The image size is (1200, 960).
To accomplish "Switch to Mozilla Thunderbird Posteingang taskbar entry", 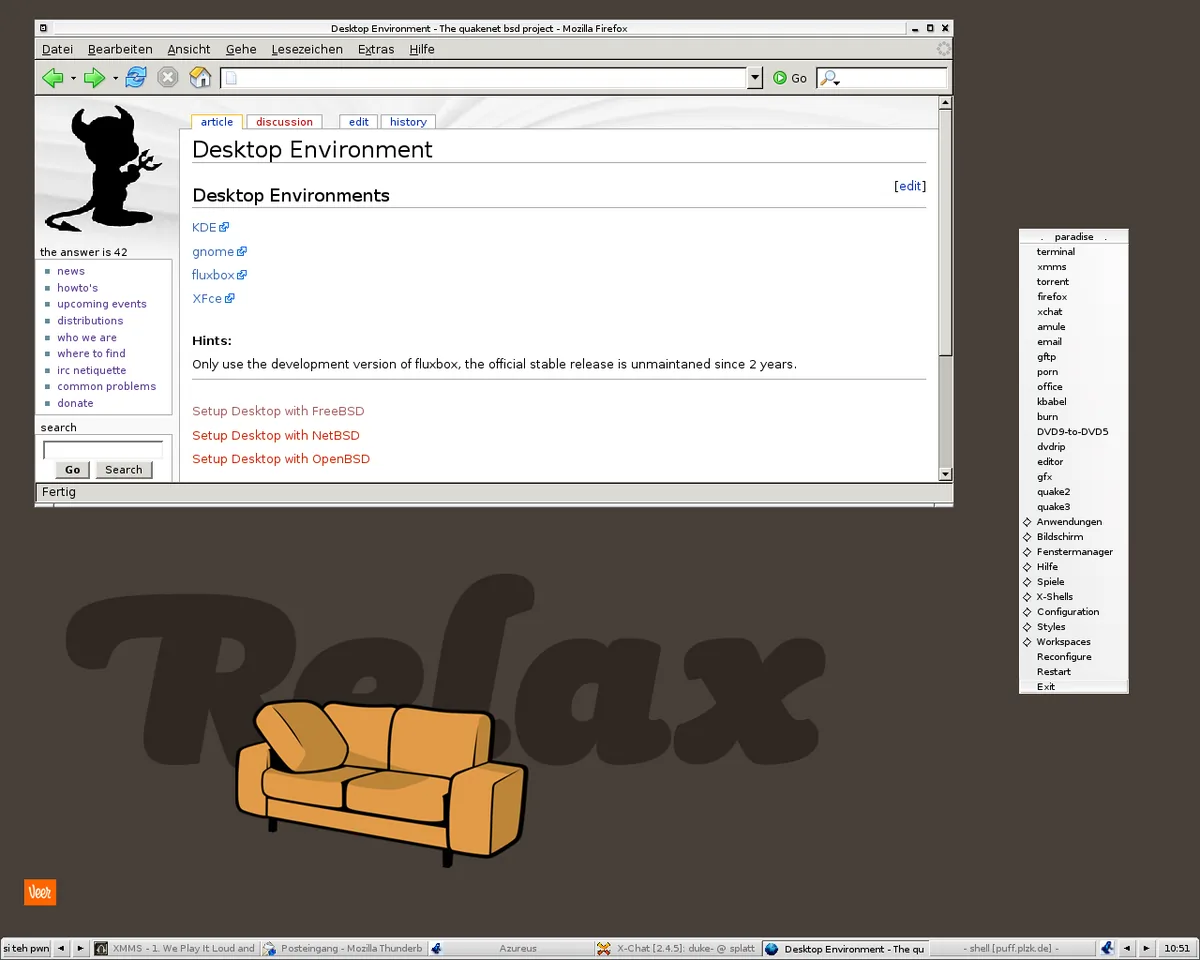I will tap(343, 948).
